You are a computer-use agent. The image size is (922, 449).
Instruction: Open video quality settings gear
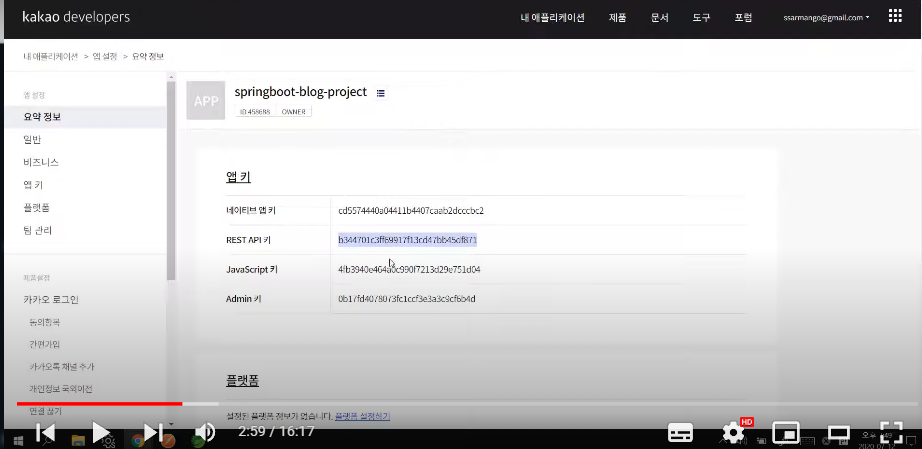[733, 433]
